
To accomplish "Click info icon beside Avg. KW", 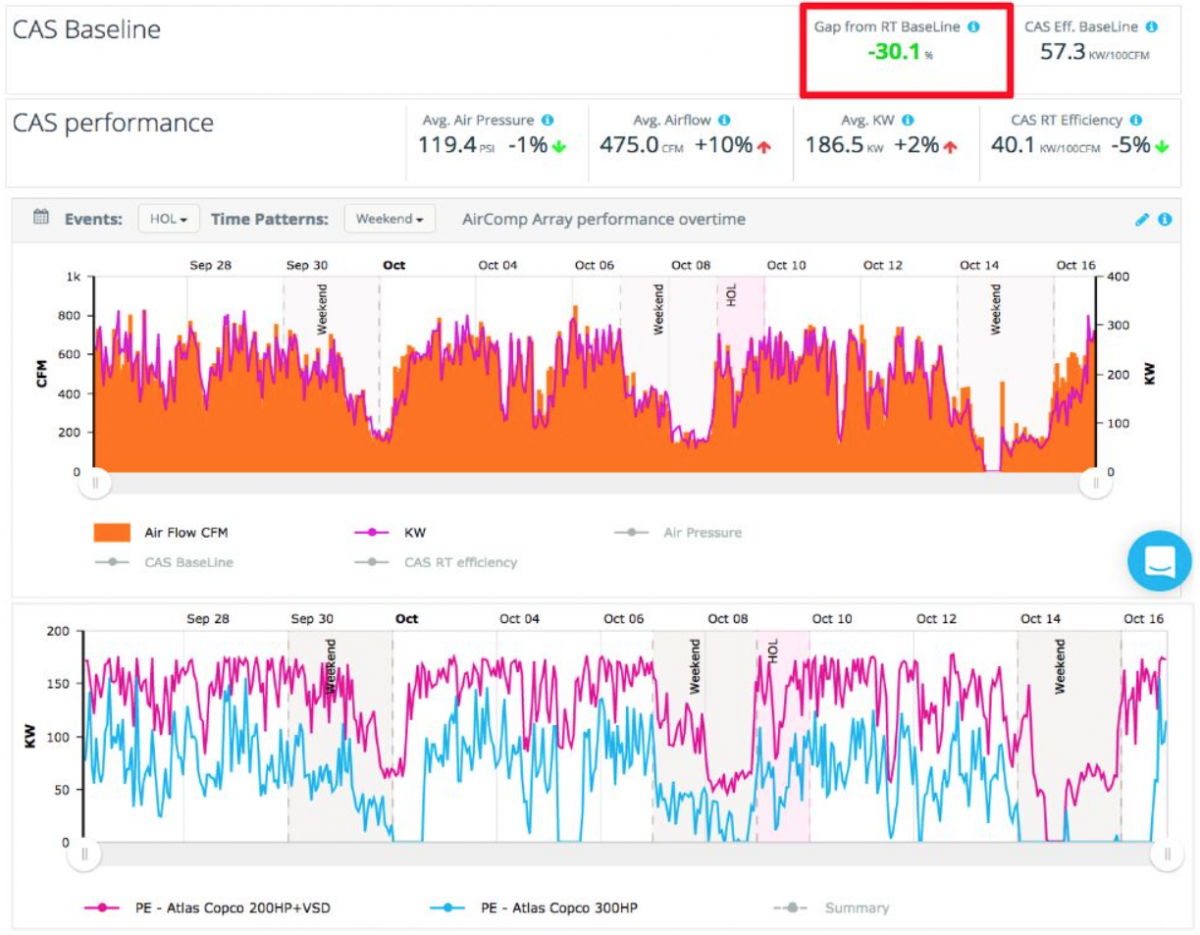I will pyautogui.click(x=908, y=120).
